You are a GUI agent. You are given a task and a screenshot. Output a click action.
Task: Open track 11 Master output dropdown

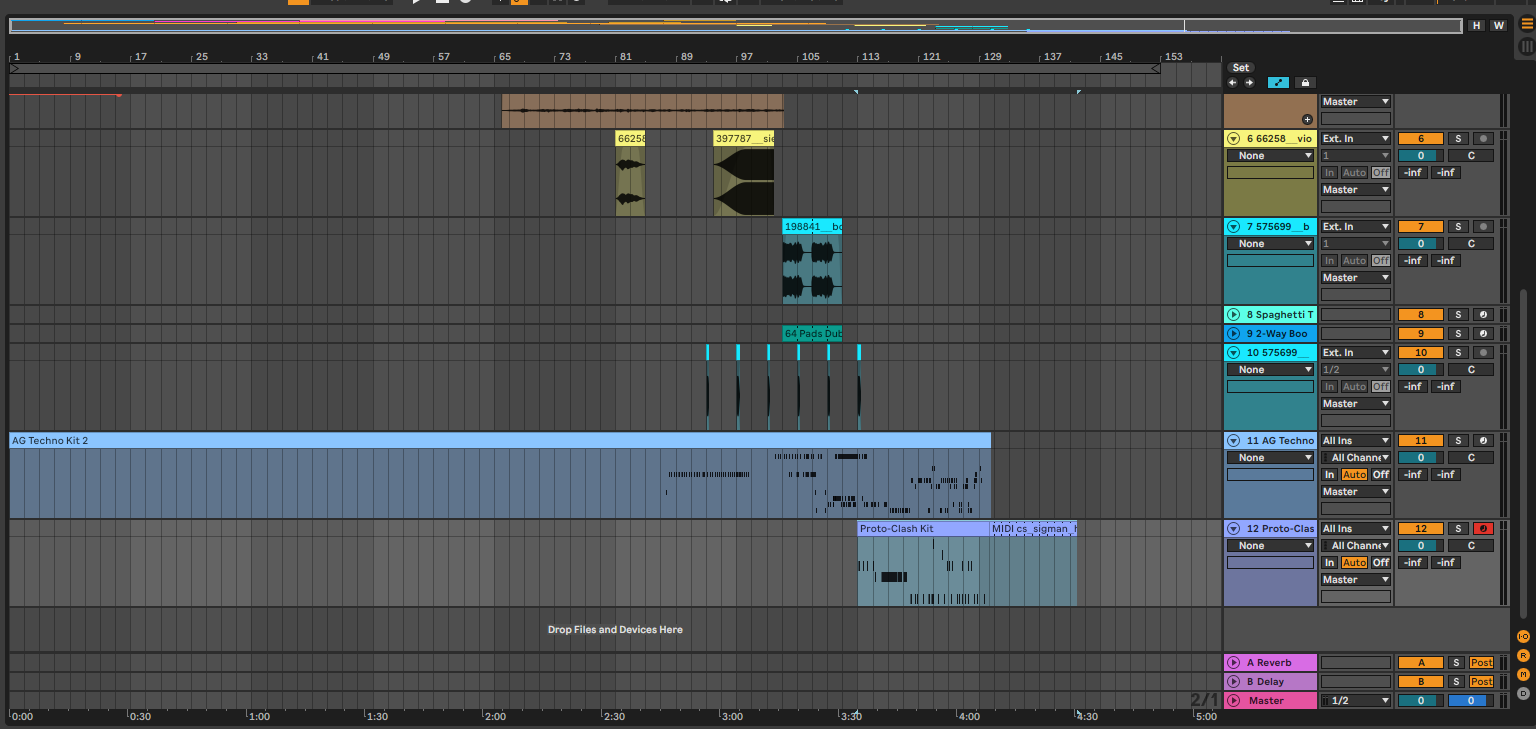tap(1356, 492)
